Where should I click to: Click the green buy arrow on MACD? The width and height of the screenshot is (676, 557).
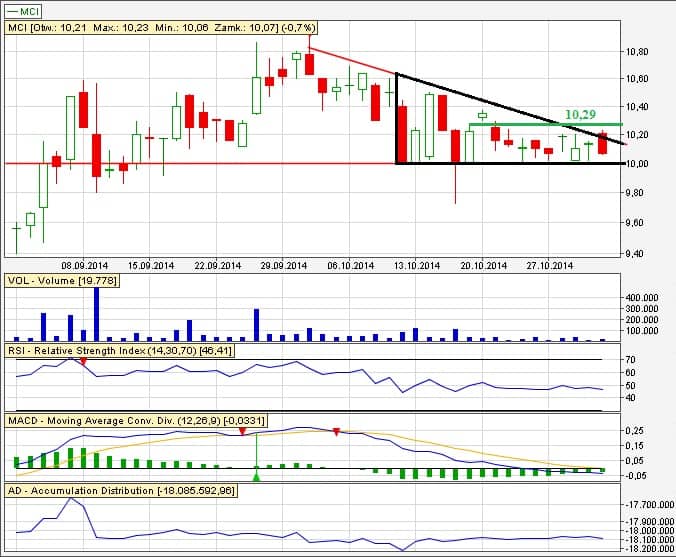coord(256,477)
